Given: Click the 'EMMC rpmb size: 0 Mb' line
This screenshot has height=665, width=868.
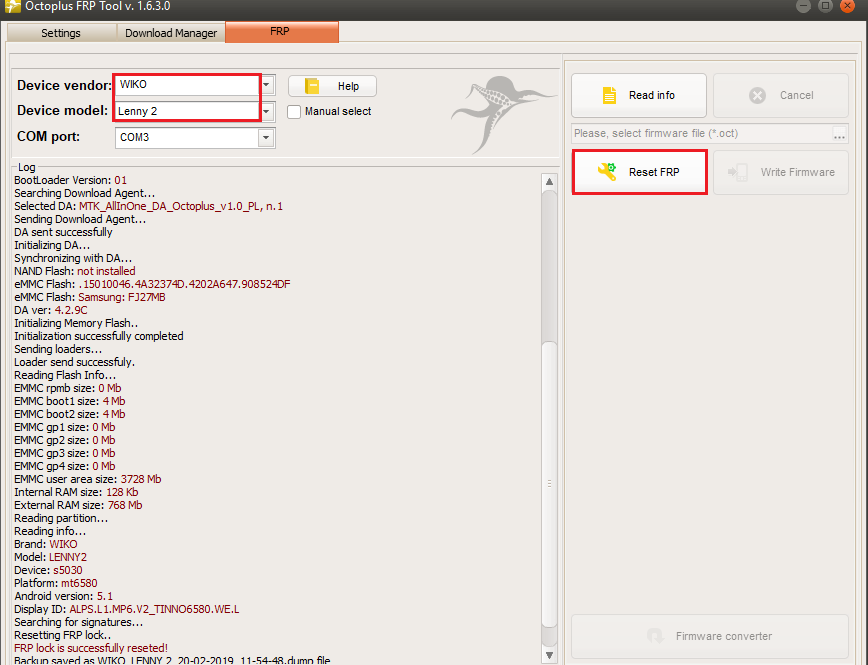Looking at the screenshot, I should tap(68, 388).
